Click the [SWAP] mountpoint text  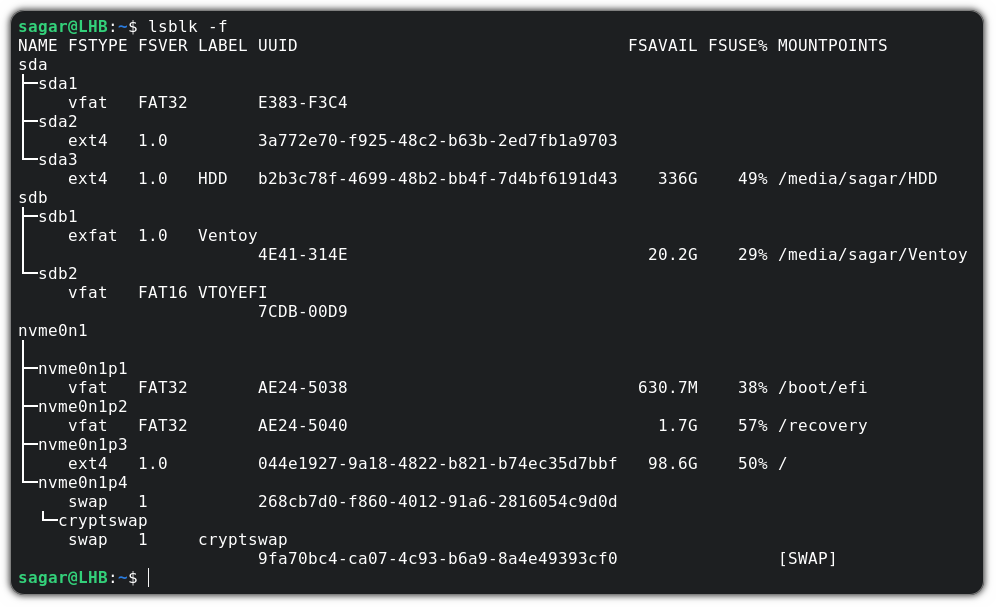pyautogui.click(x=807, y=559)
